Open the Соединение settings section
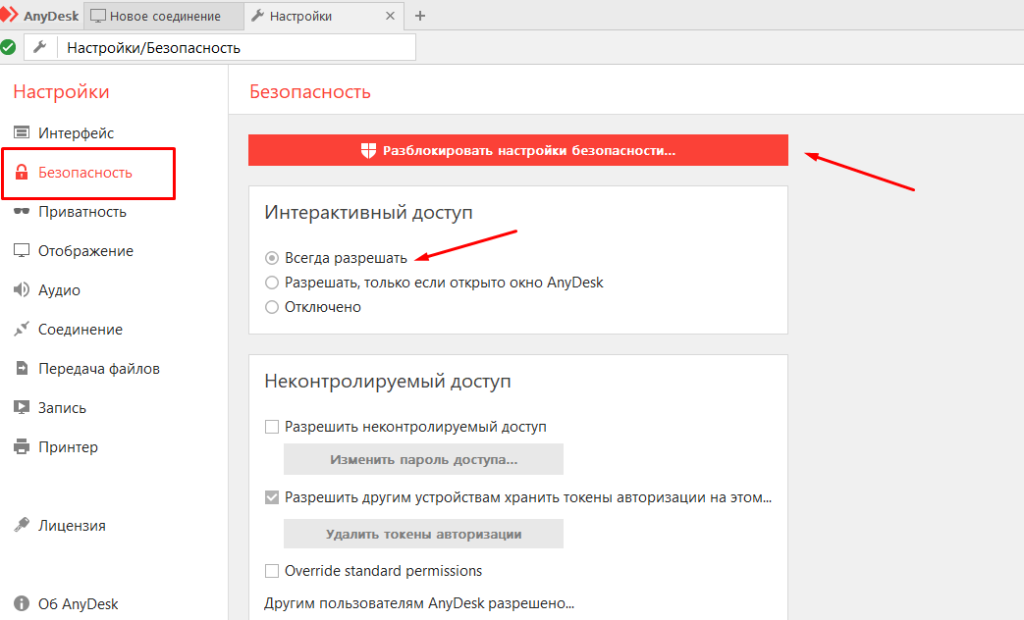1024x620 pixels. (x=80, y=329)
